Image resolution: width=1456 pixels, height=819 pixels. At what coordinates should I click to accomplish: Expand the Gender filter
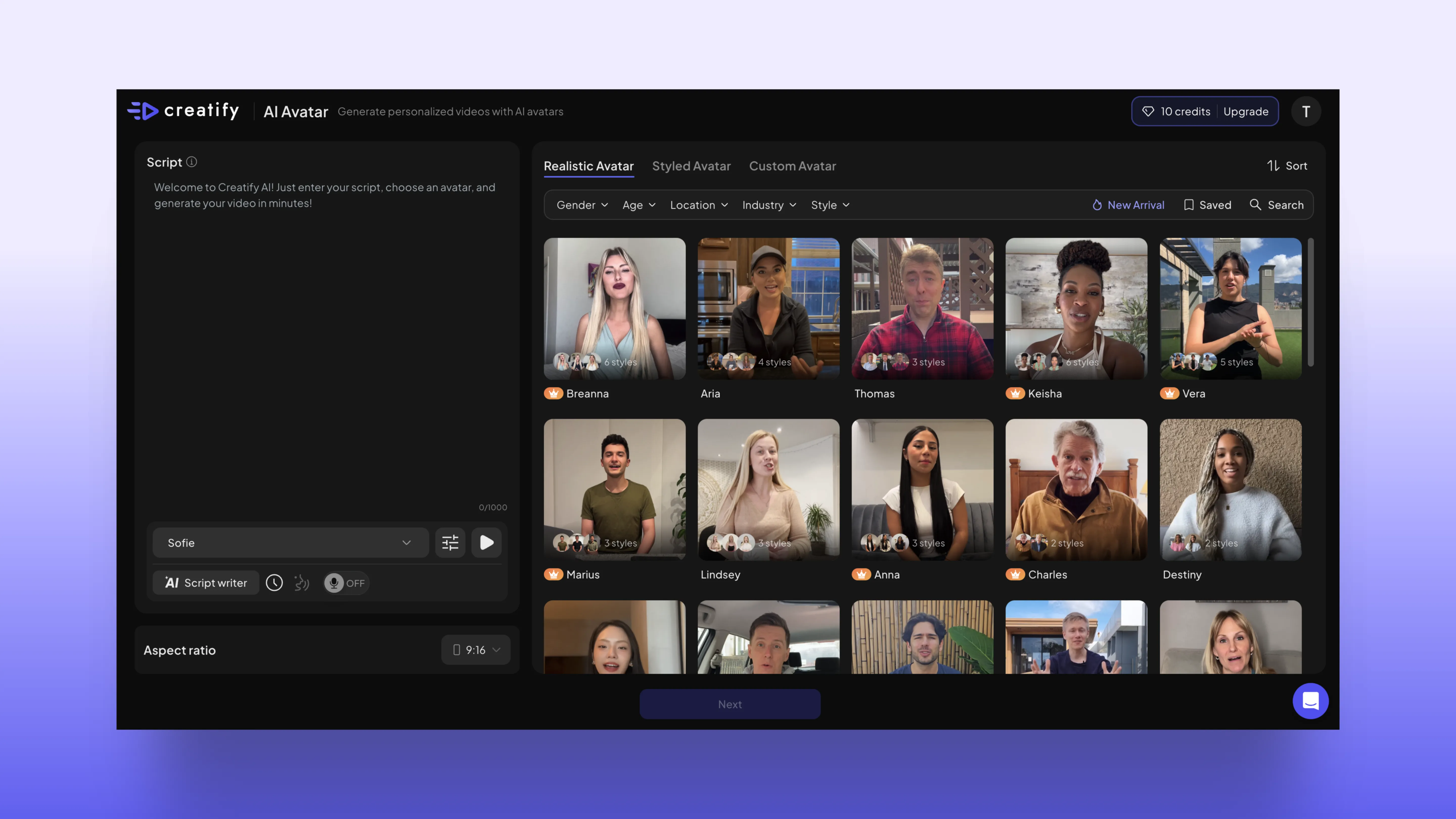[x=582, y=205]
